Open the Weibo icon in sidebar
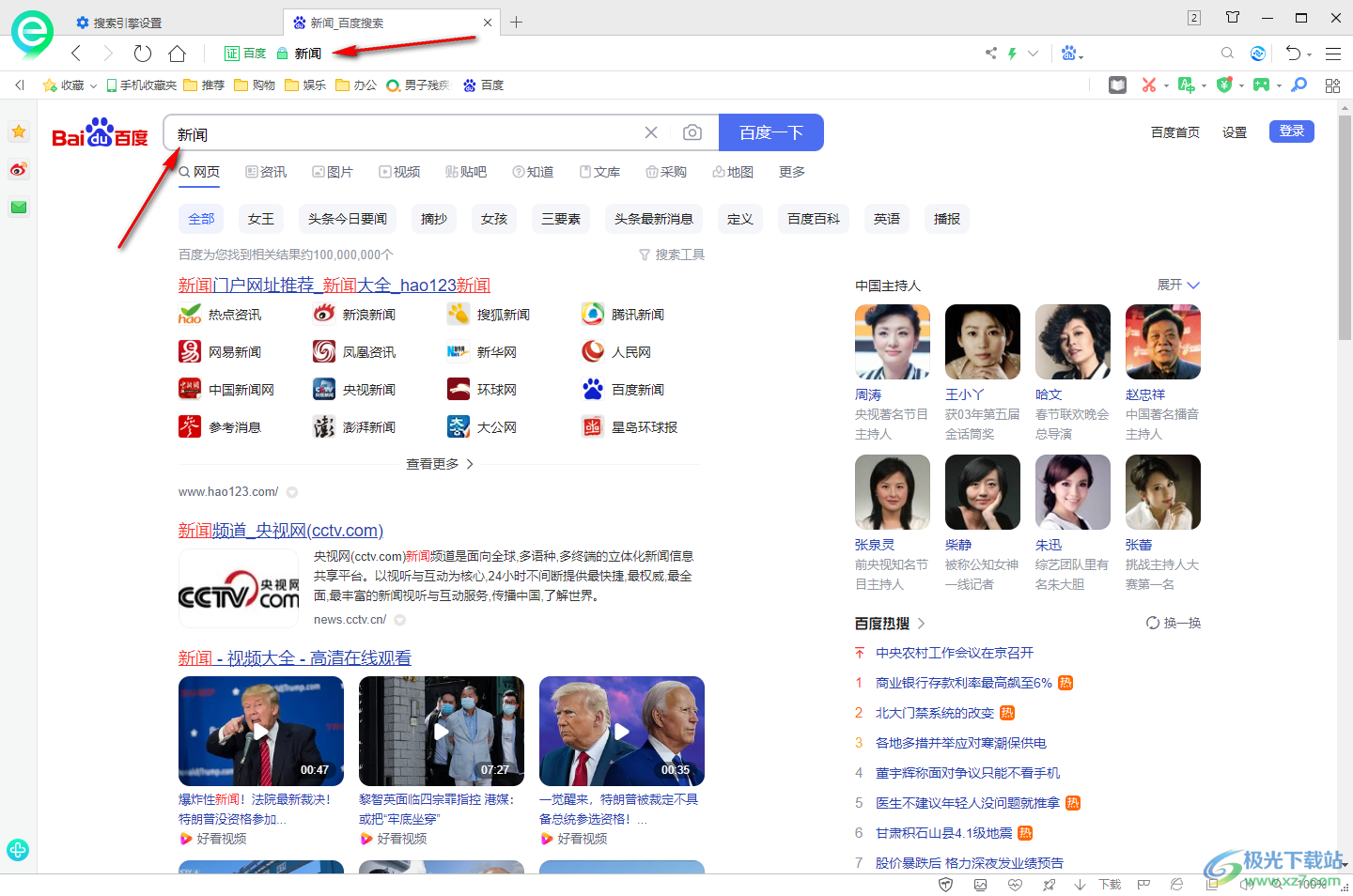 19,169
